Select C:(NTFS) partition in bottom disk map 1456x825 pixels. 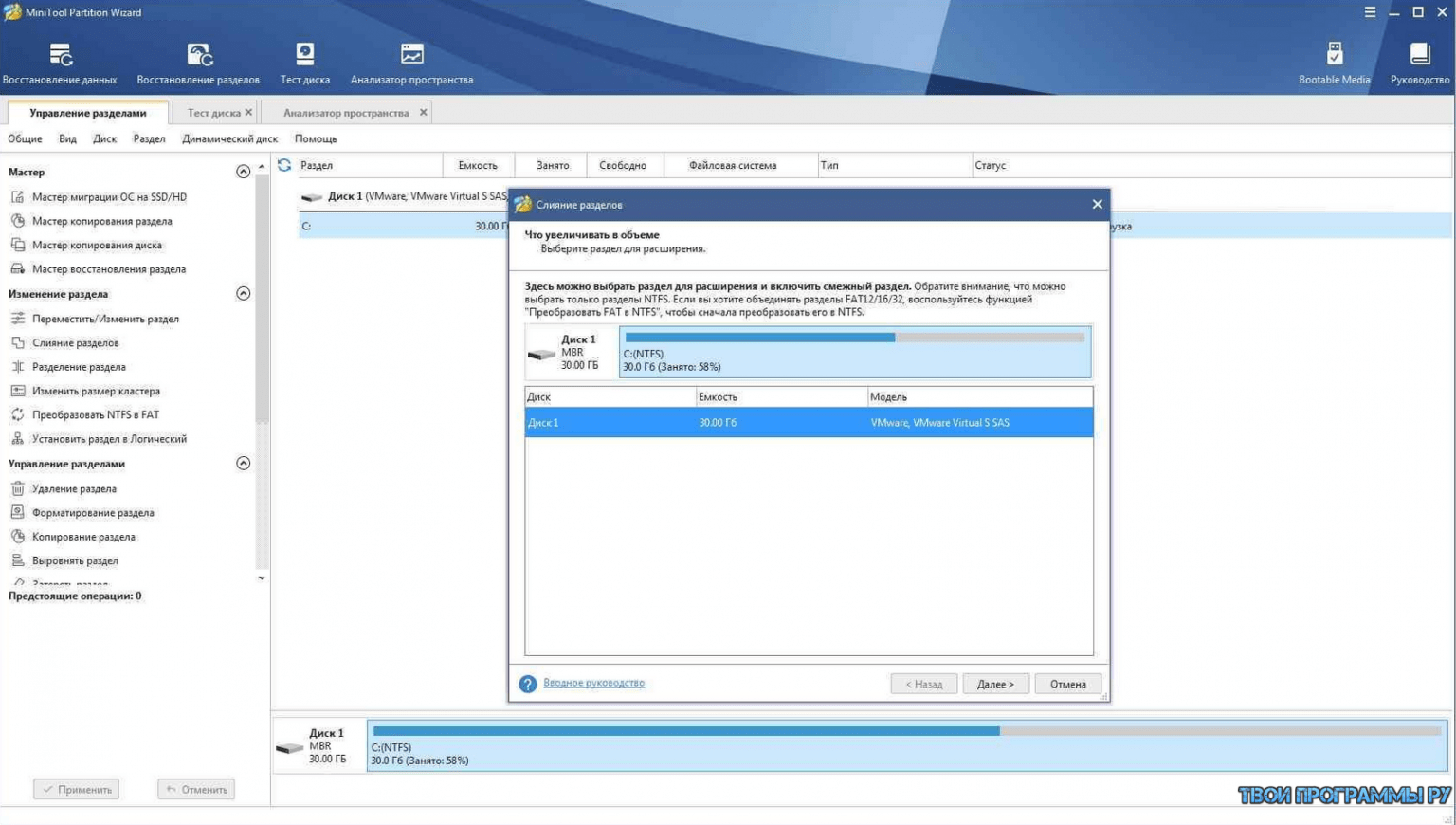pyautogui.click(x=907, y=745)
